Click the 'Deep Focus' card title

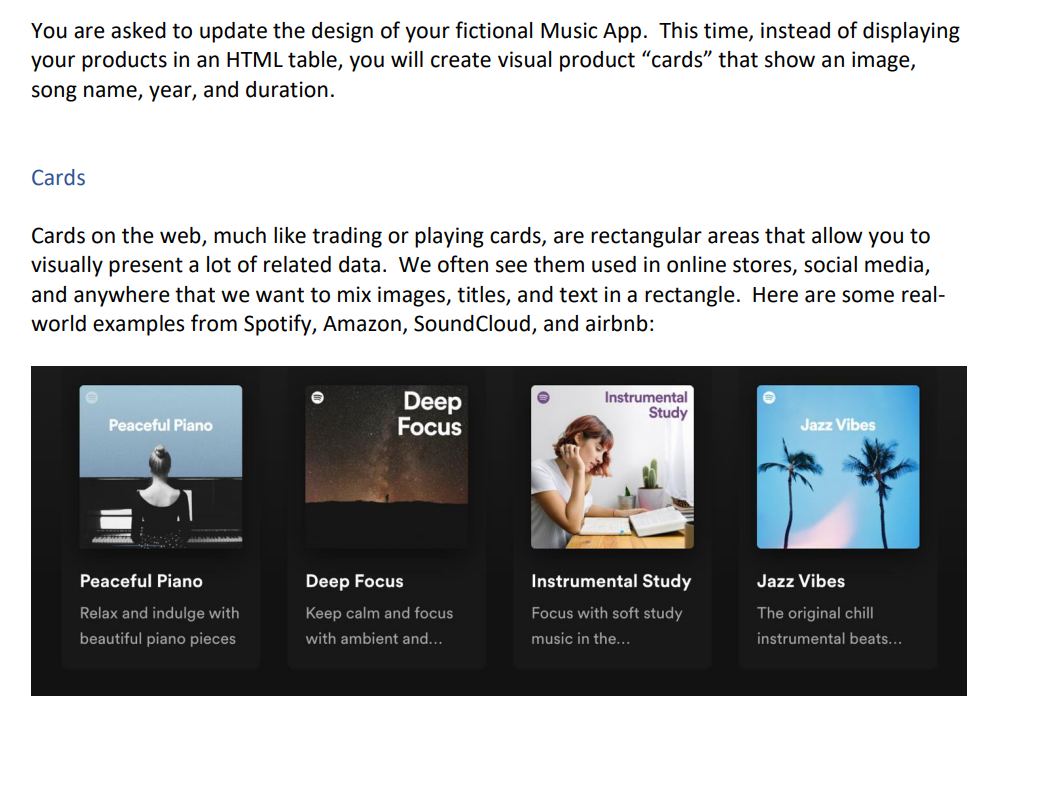point(353,581)
